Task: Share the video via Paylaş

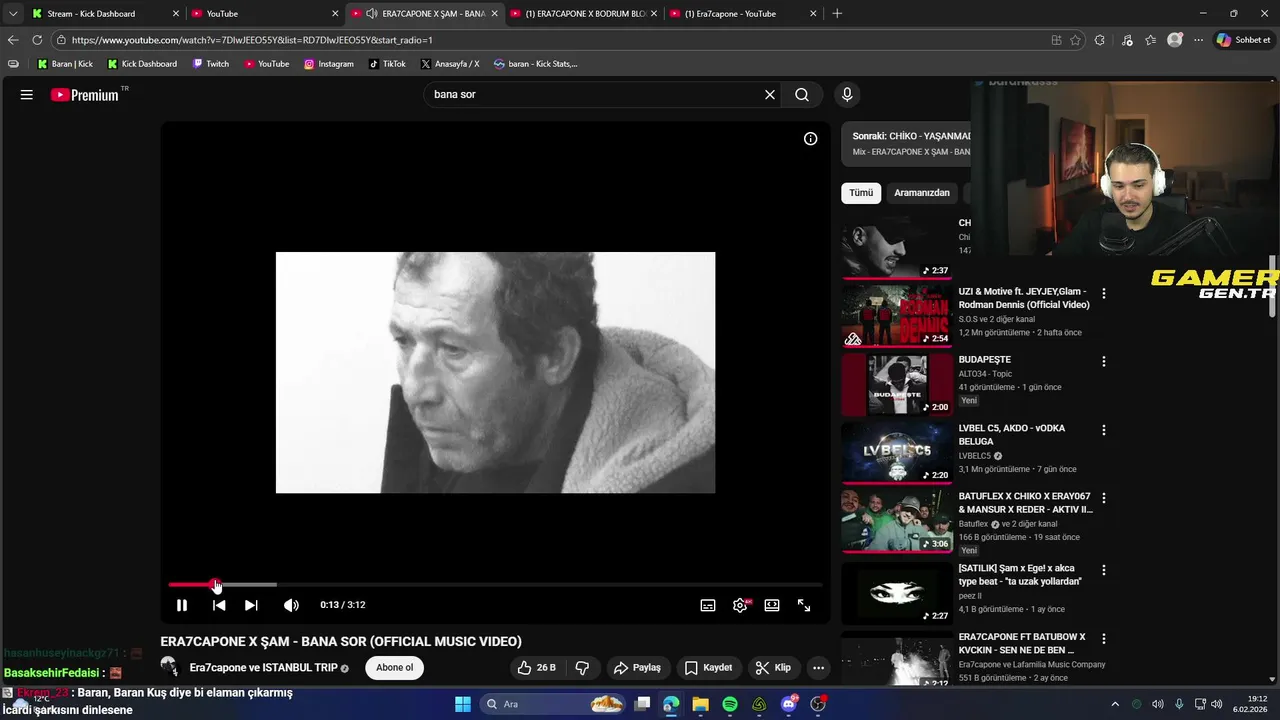Action: (637, 668)
